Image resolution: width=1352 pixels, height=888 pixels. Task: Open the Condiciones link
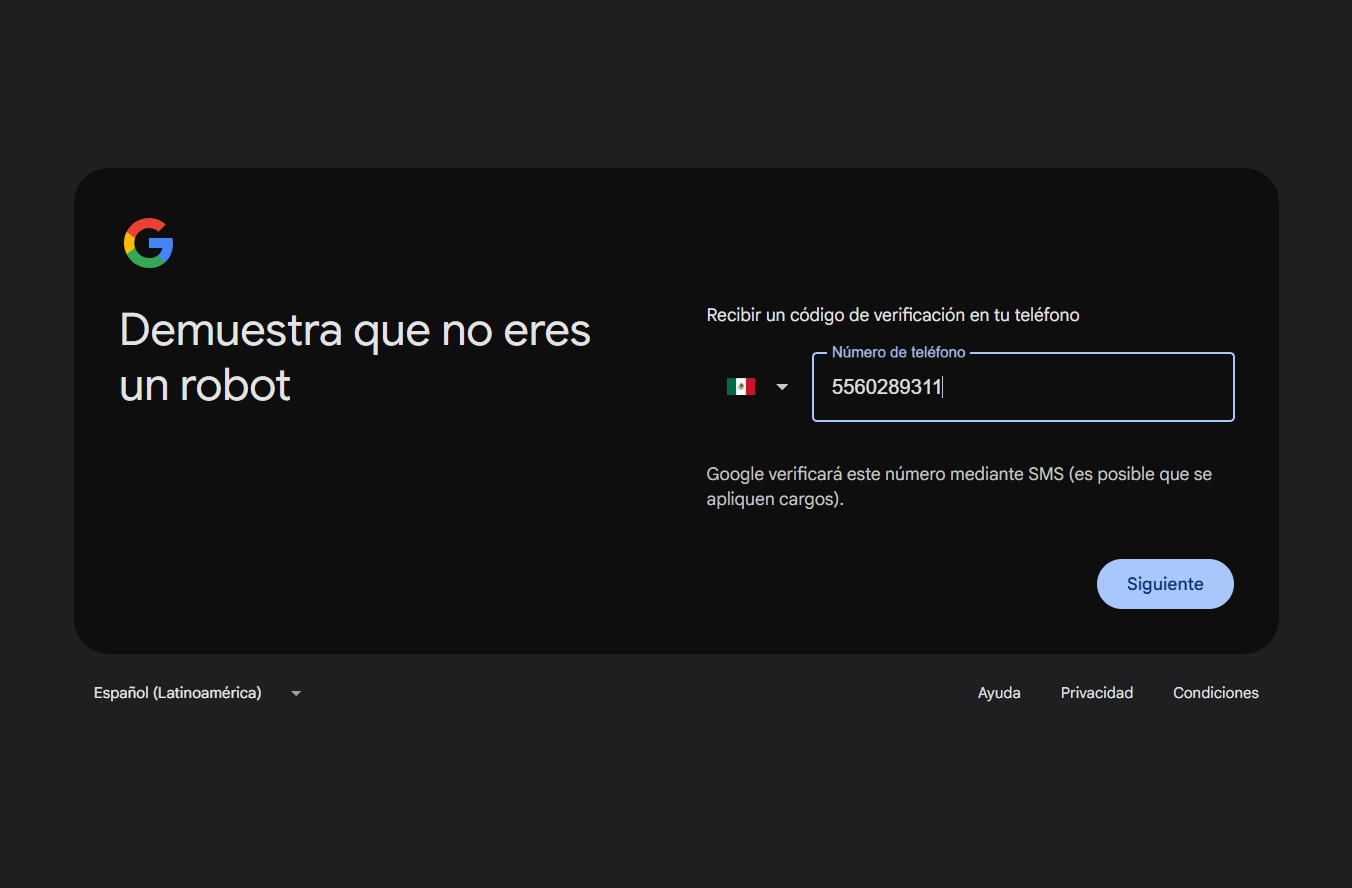click(x=1216, y=693)
